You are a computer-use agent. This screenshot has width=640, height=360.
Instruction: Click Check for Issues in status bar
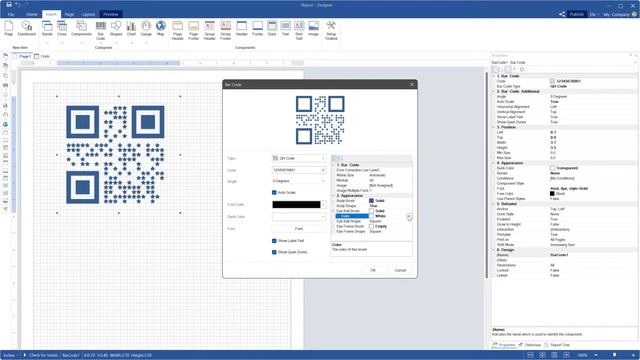coord(40,356)
